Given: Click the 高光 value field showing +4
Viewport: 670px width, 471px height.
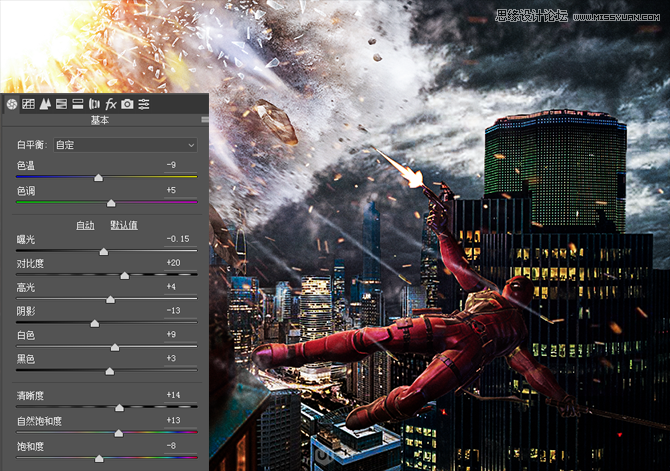Looking at the screenshot, I should (180, 287).
